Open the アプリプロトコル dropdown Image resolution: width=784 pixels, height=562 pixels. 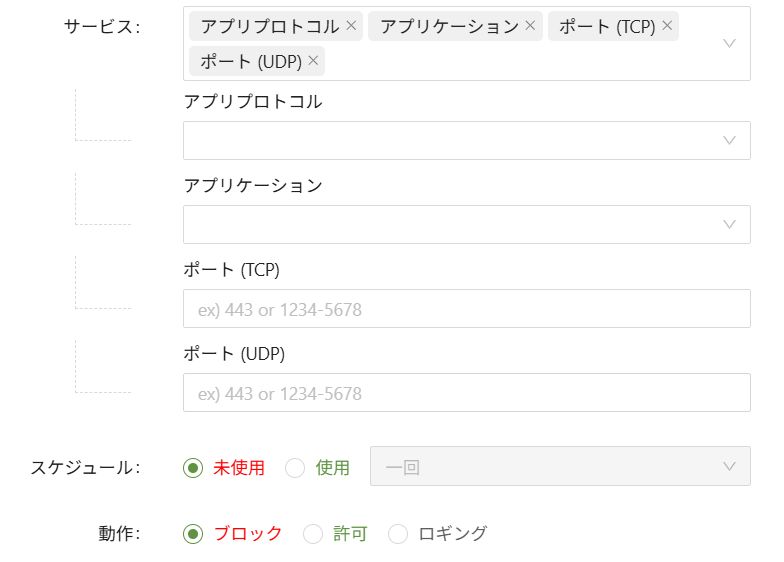[466, 141]
